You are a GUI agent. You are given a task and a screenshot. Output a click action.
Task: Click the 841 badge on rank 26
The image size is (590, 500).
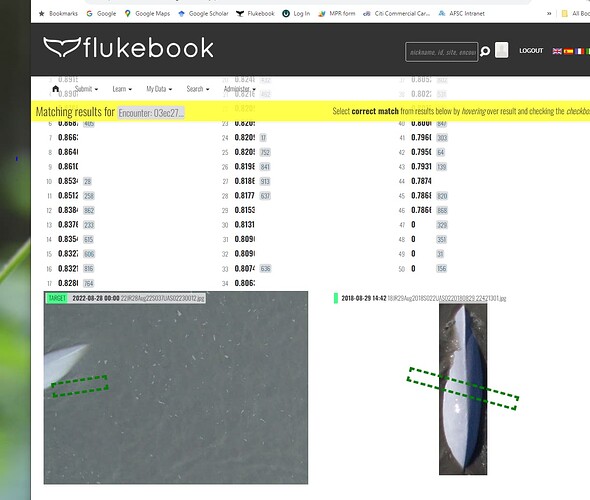click(265, 167)
